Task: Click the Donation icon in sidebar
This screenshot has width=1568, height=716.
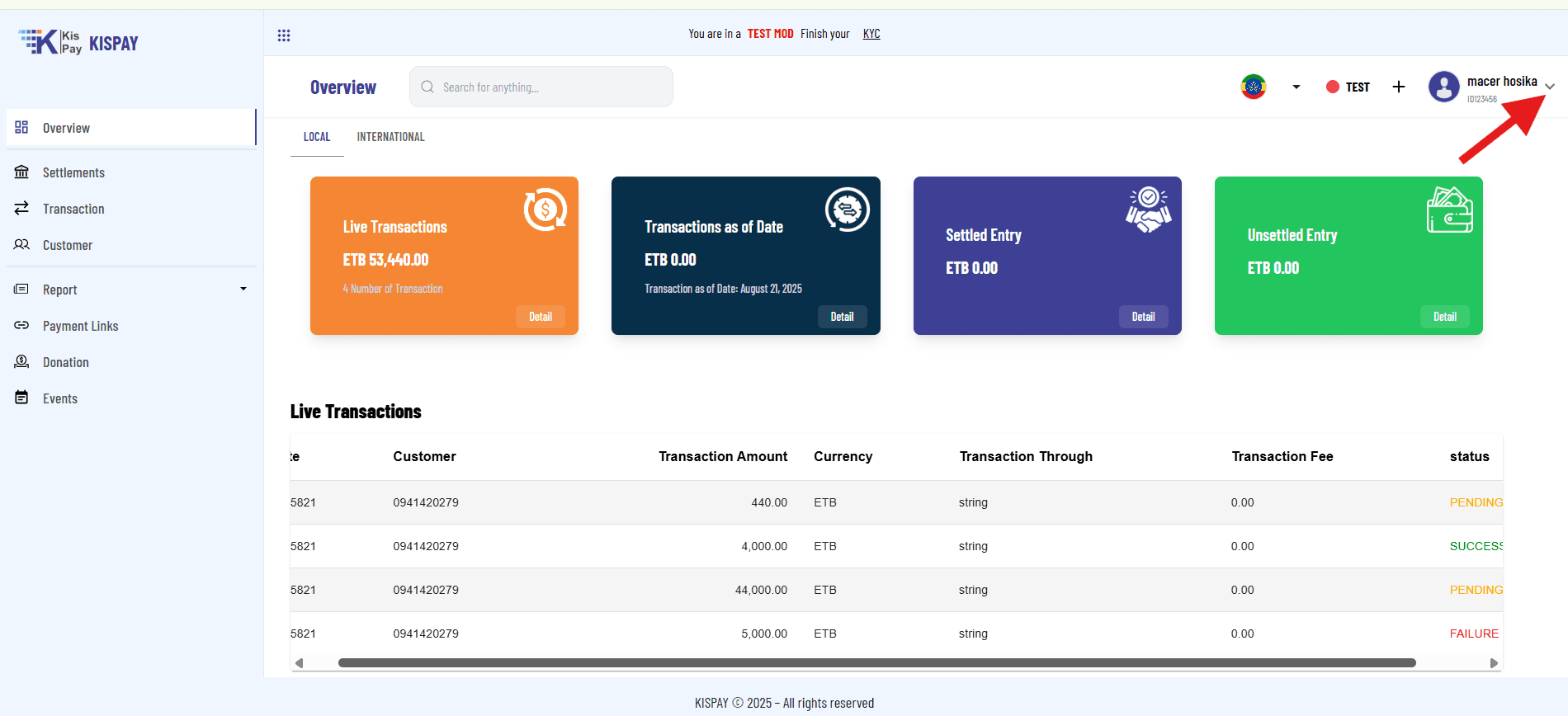Action: (x=21, y=361)
